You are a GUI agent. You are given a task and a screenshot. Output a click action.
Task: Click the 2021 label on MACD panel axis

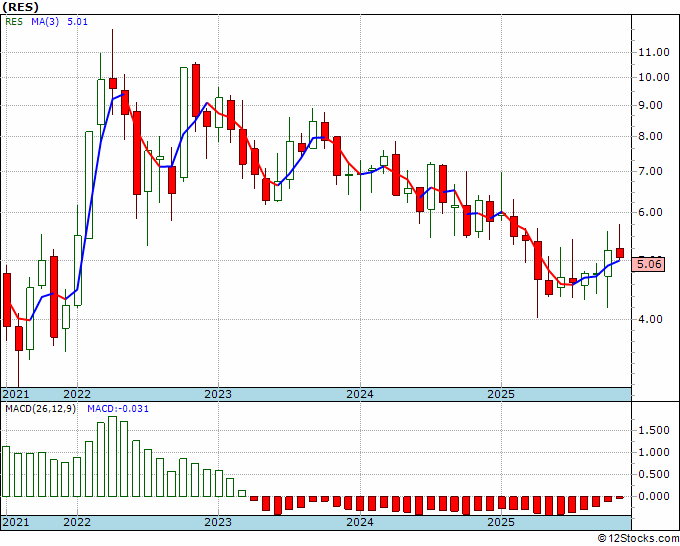[x=16, y=522]
